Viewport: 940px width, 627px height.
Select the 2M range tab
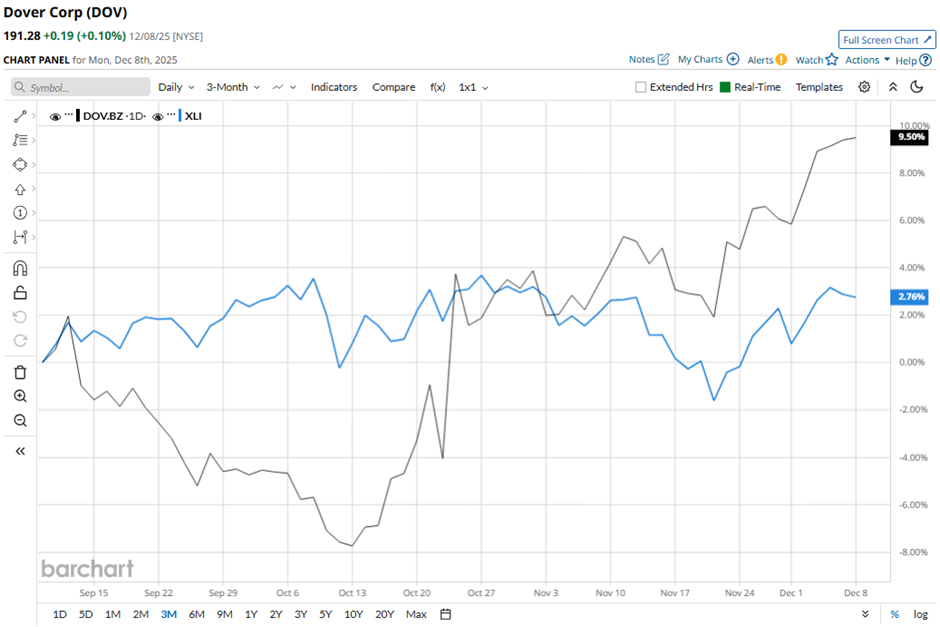(141, 614)
